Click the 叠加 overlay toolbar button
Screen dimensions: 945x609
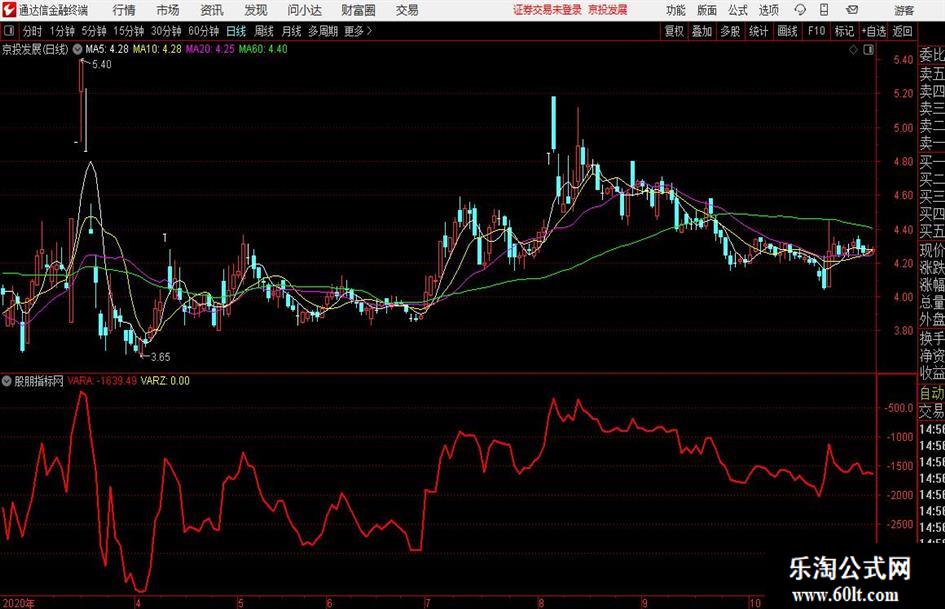(x=702, y=31)
